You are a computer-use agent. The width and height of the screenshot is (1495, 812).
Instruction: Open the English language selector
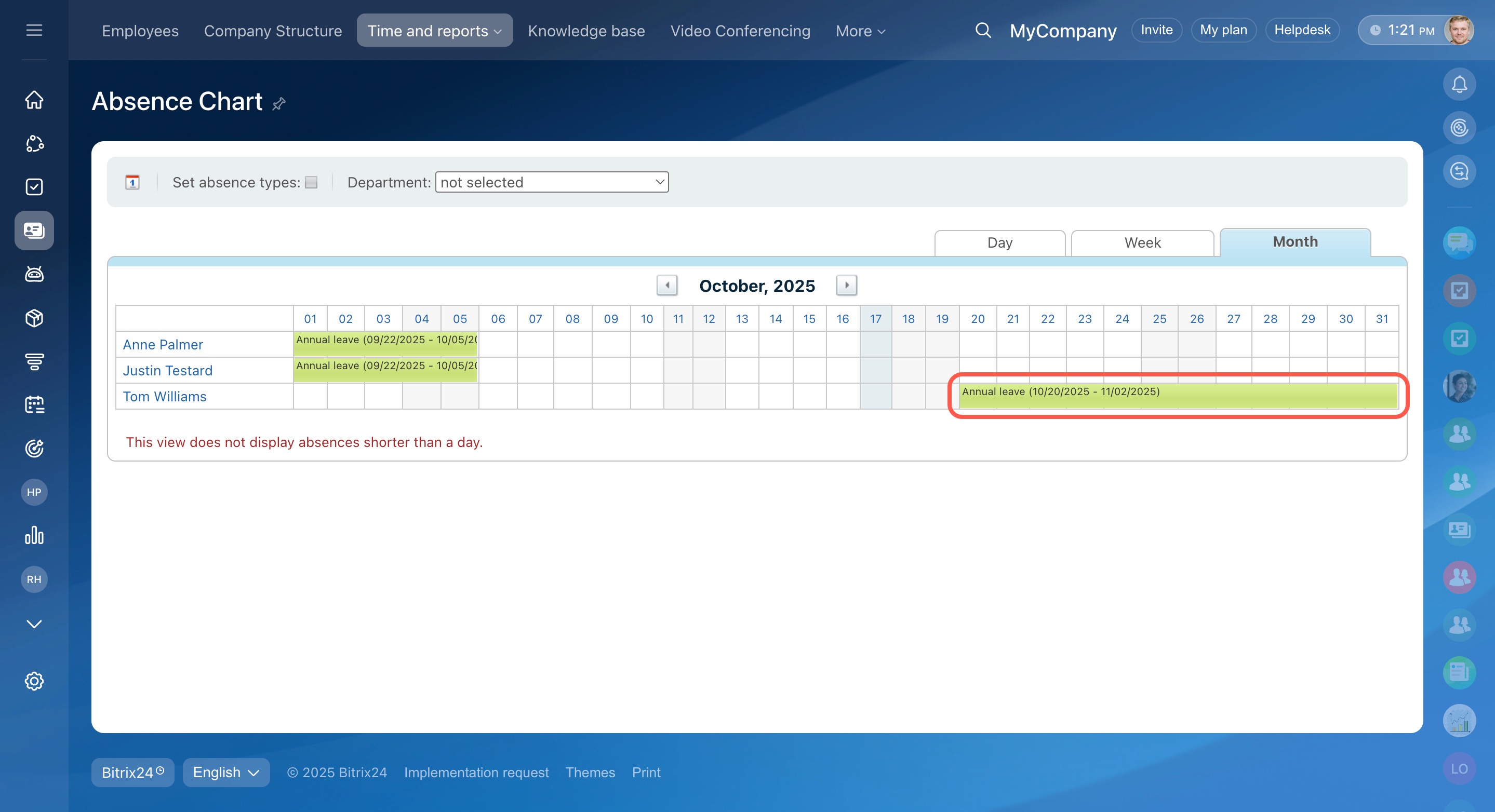(226, 773)
